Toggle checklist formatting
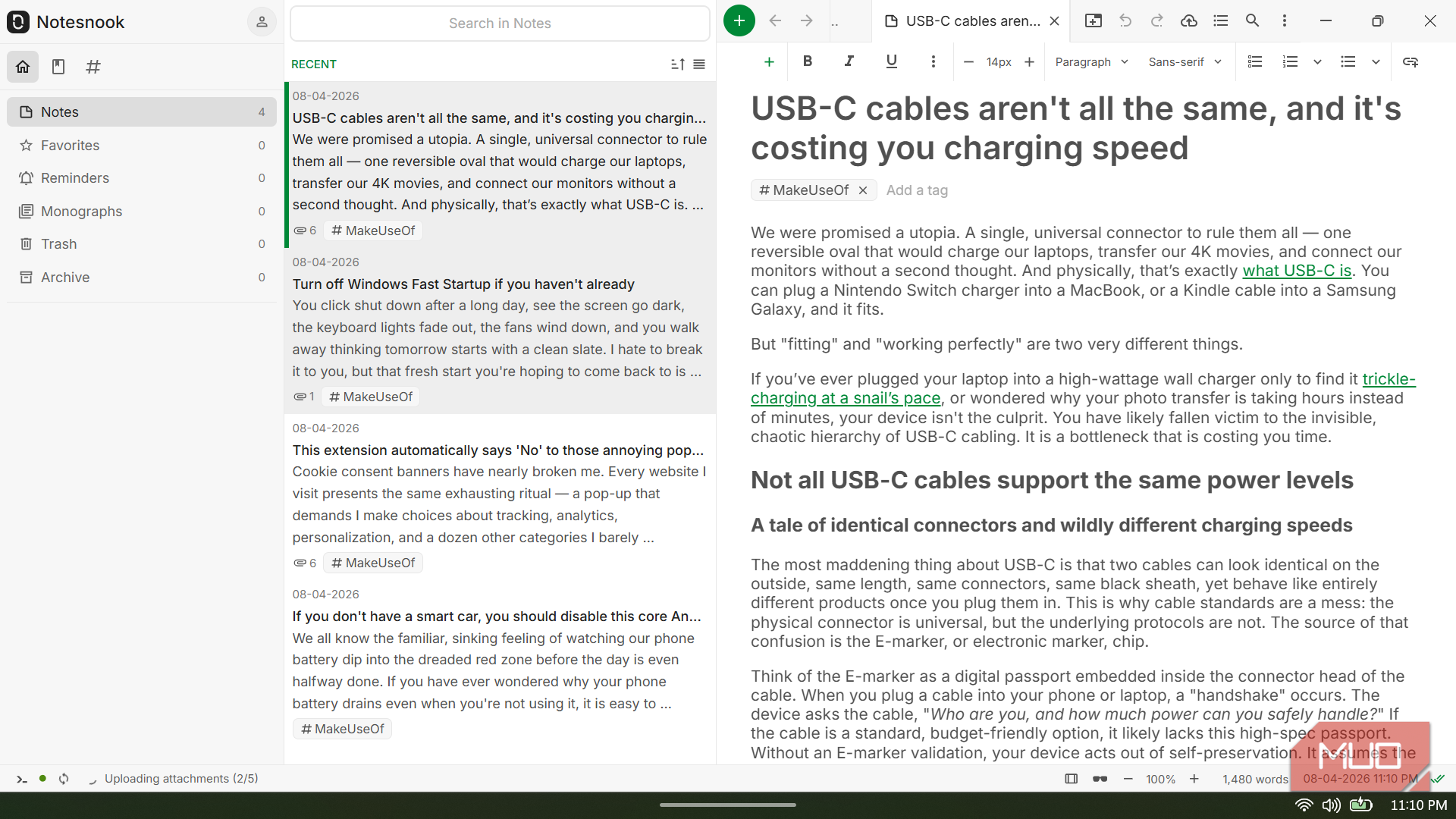This screenshot has height=819, width=1456. (x=1255, y=61)
